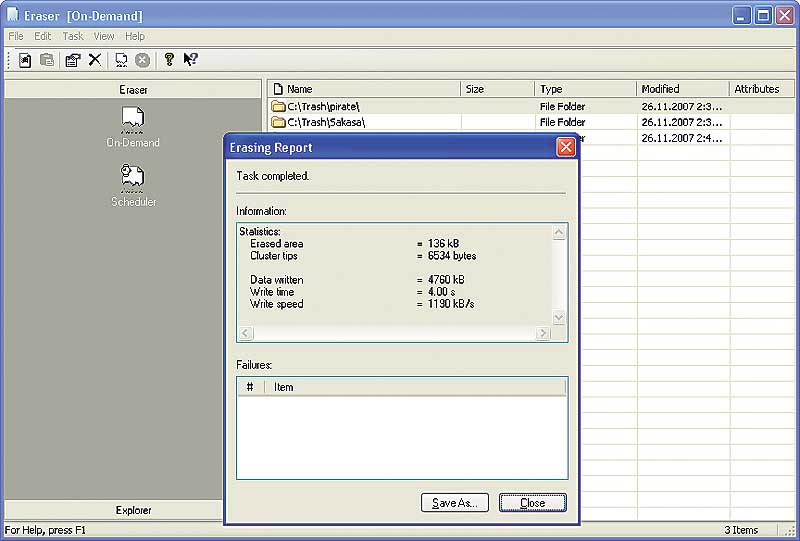Click the # column header in Failures
This screenshot has width=800, height=541.
[251, 387]
